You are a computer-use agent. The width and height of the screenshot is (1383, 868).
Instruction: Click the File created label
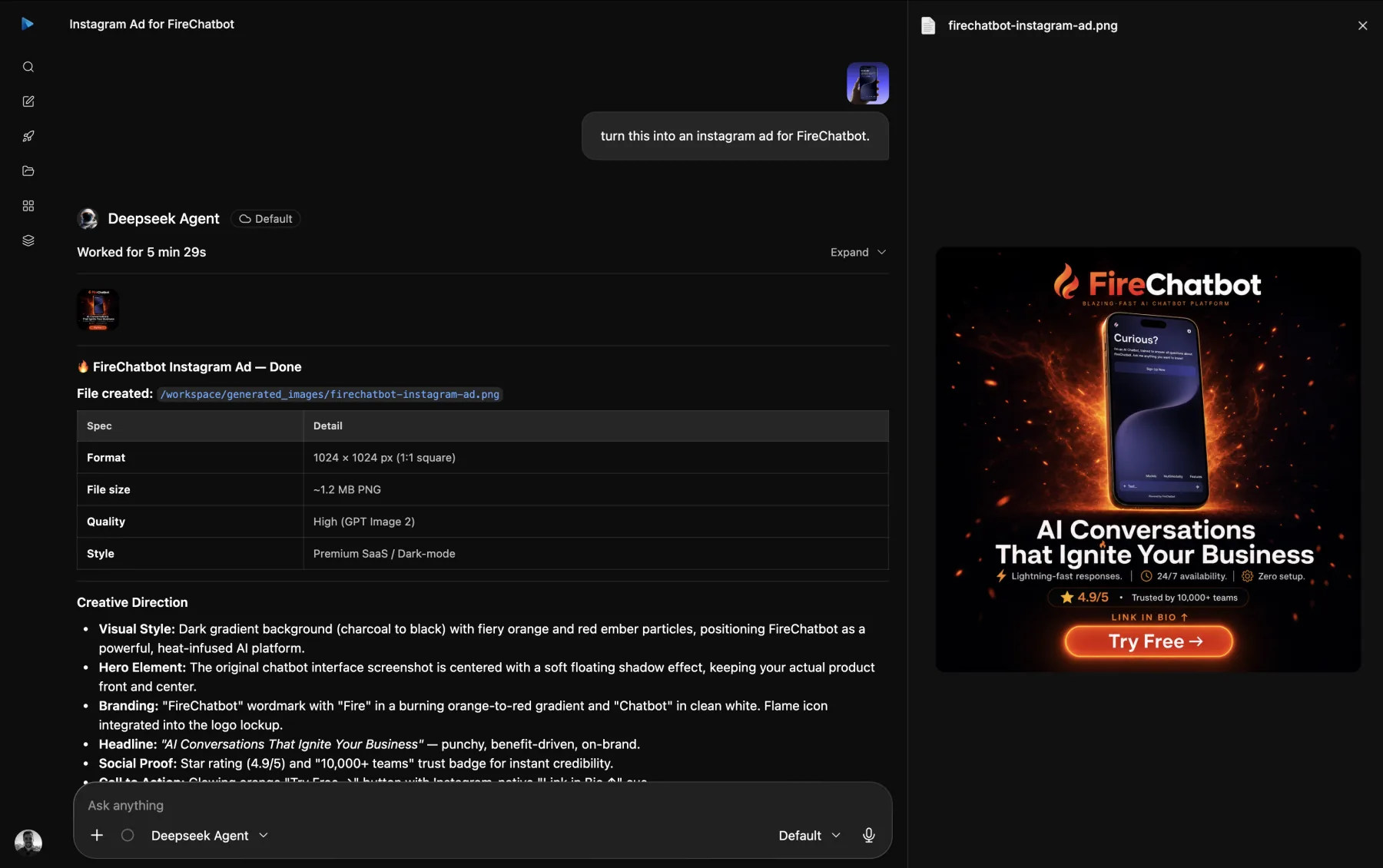pos(115,393)
